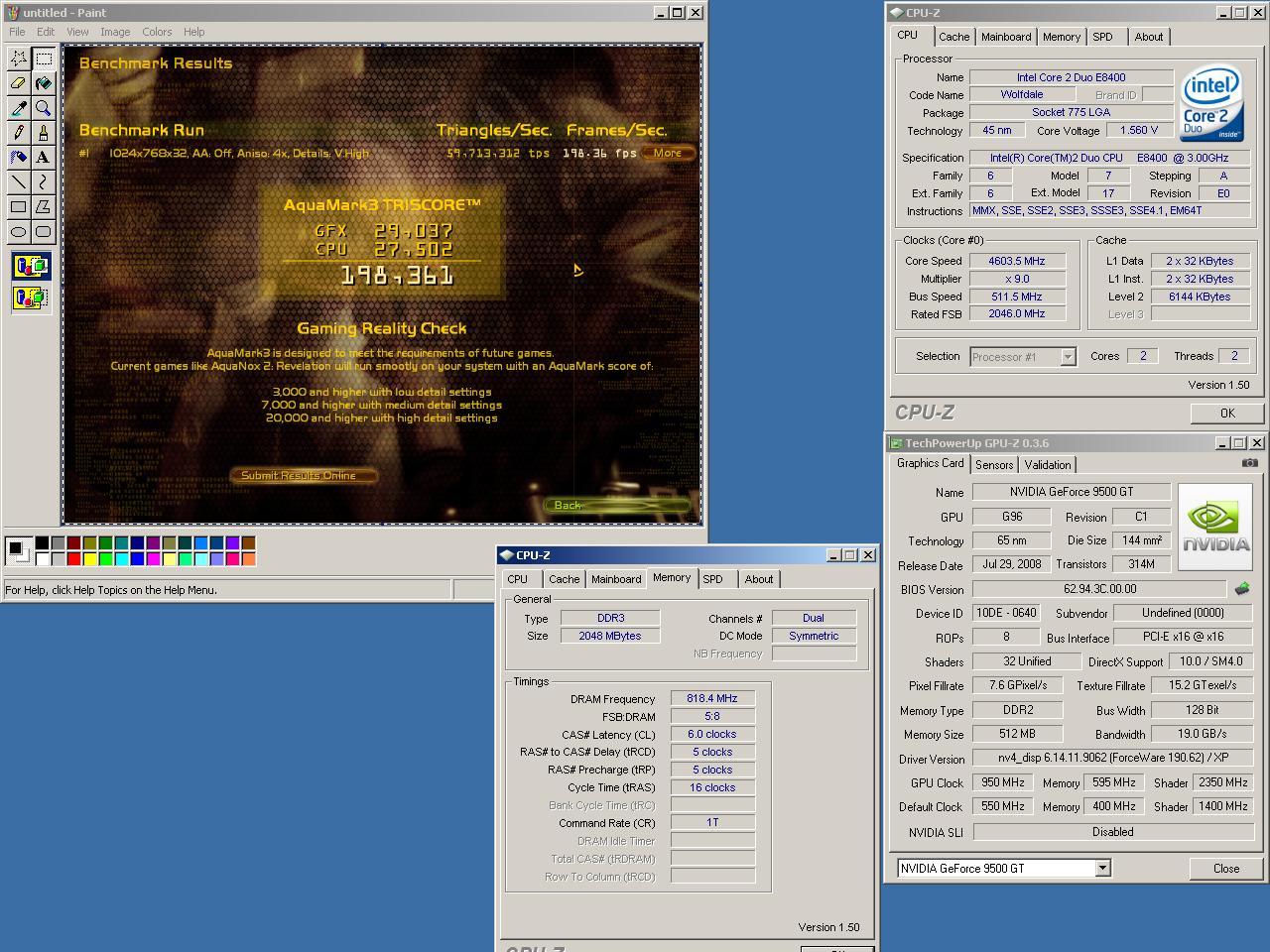Activate the Magnifier tool in Paint
The height and width of the screenshot is (952, 1270).
pyautogui.click(x=44, y=108)
